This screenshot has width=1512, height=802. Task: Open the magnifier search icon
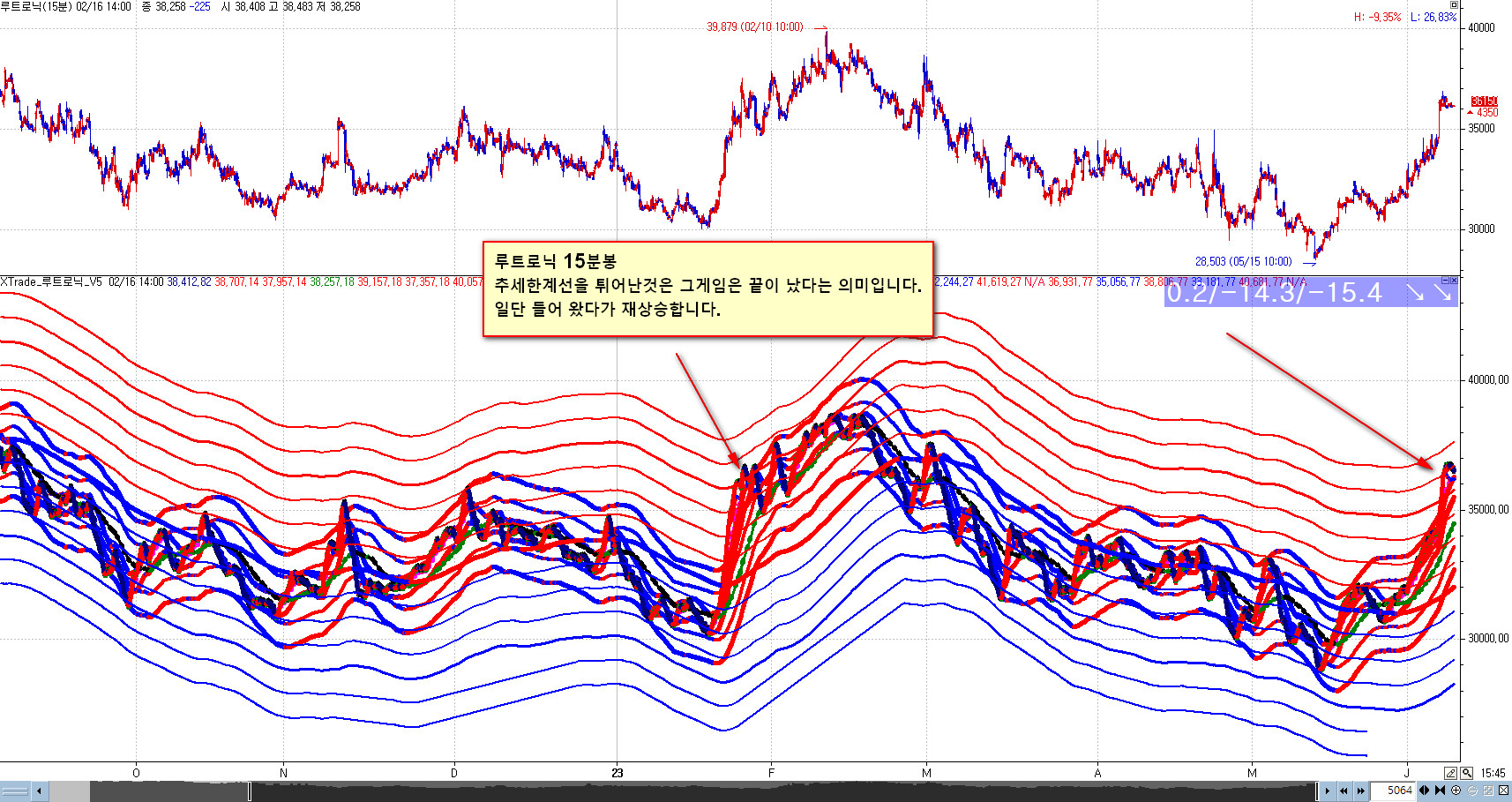[1466, 773]
